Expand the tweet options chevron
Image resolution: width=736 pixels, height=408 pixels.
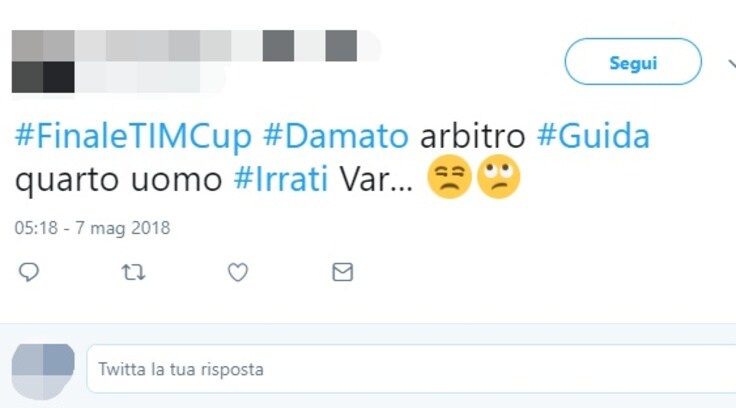732,63
